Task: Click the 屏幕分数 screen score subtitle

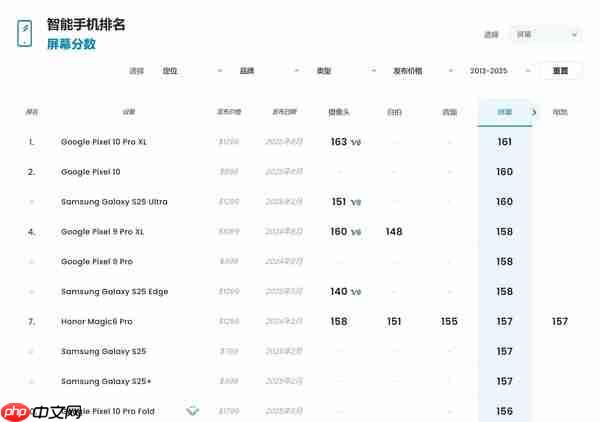Action: [x=71, y=44]
